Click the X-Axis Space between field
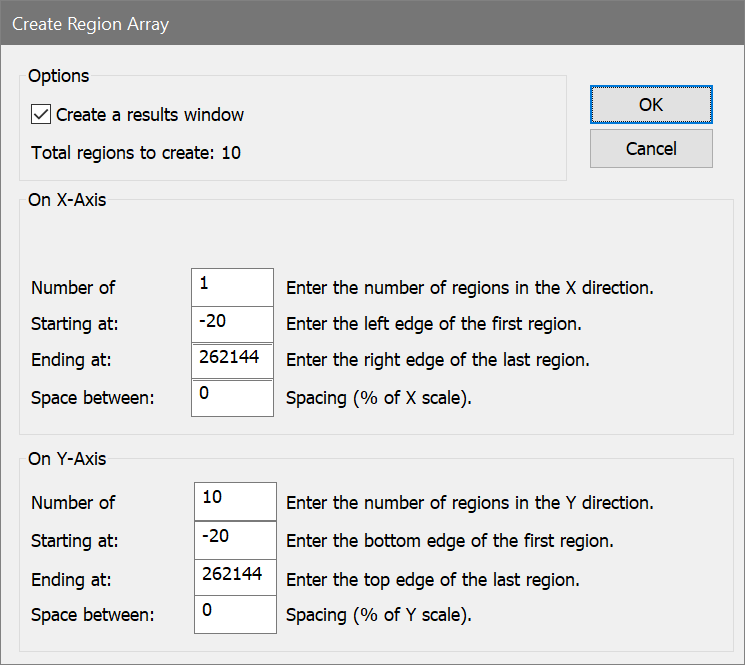This screenshot has height=665, width=745. (232, 397)
